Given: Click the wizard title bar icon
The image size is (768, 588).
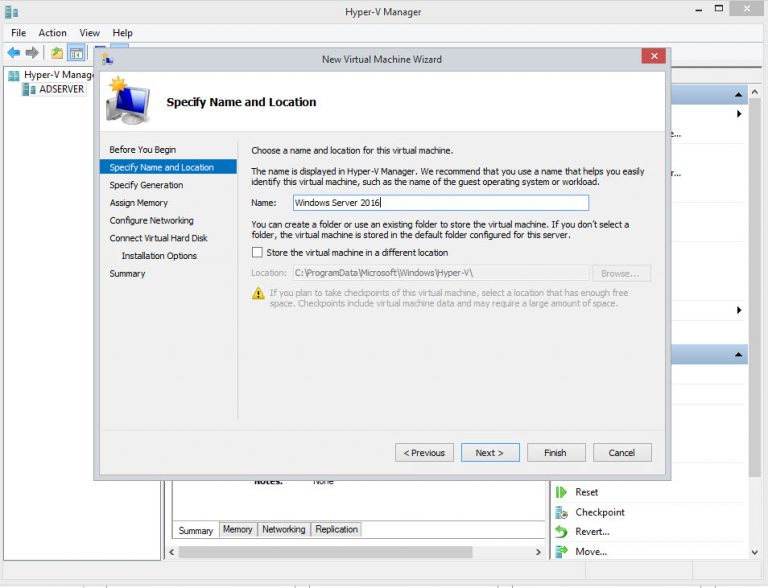Looking at the screenshot, I should [107, 59].
